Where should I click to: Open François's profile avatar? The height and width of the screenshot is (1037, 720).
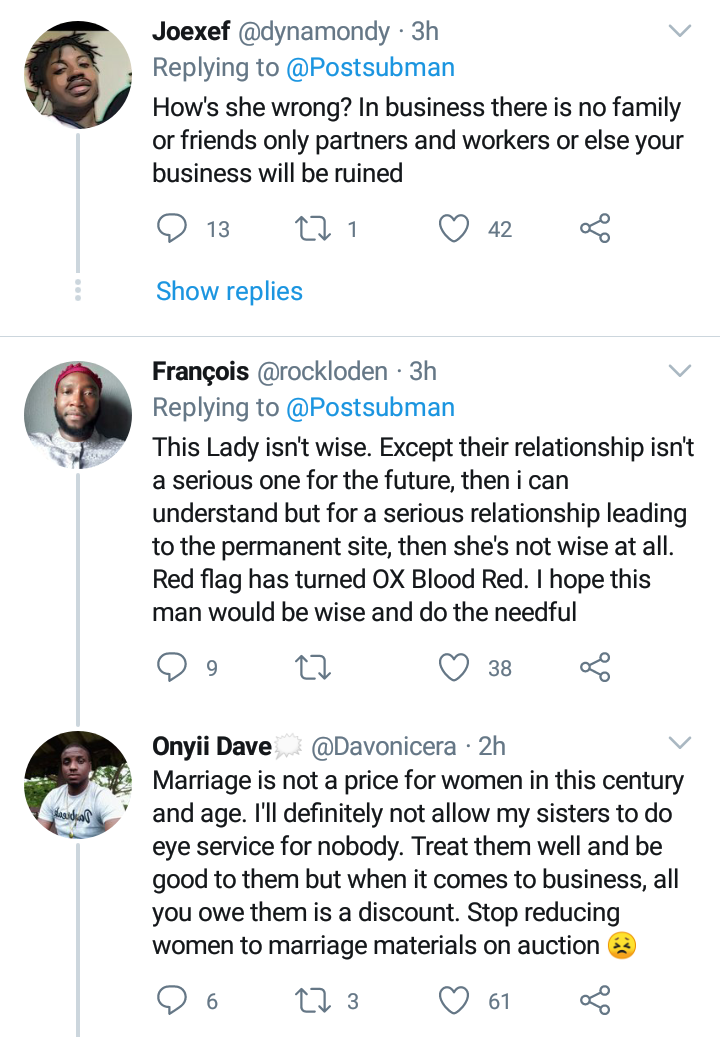tap(77, 412)
